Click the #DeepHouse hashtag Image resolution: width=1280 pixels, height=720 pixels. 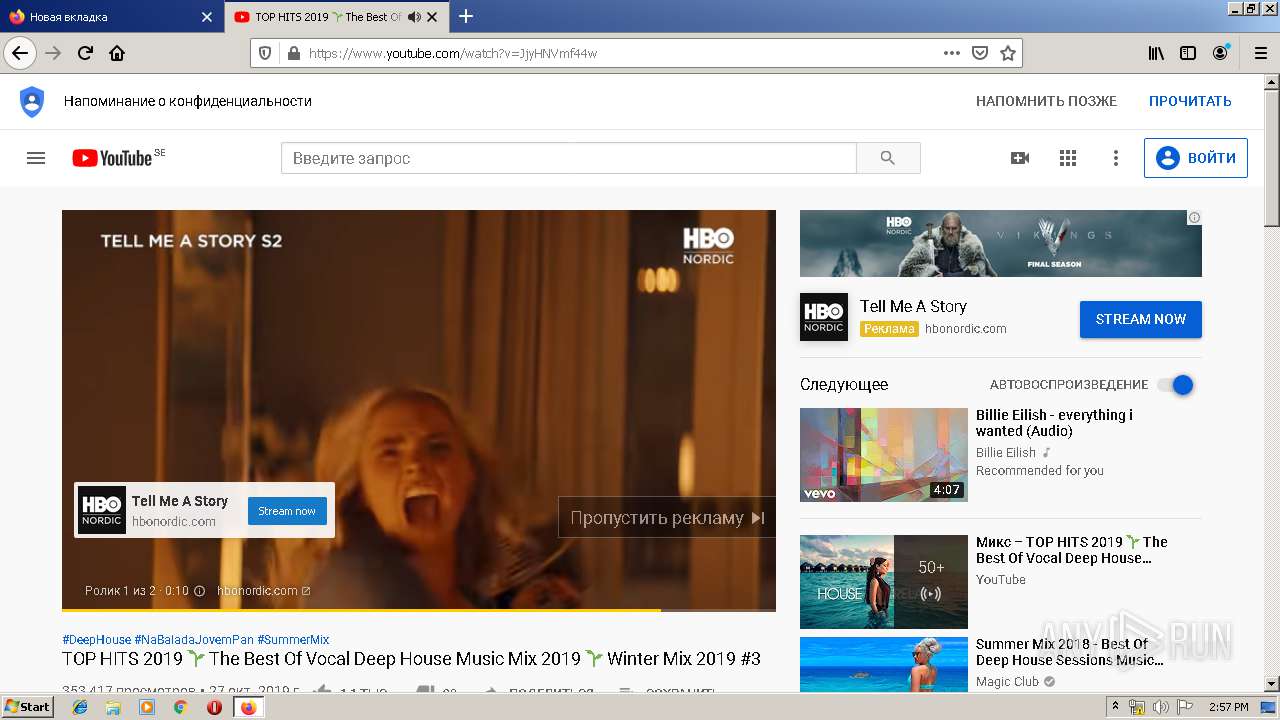96,640
